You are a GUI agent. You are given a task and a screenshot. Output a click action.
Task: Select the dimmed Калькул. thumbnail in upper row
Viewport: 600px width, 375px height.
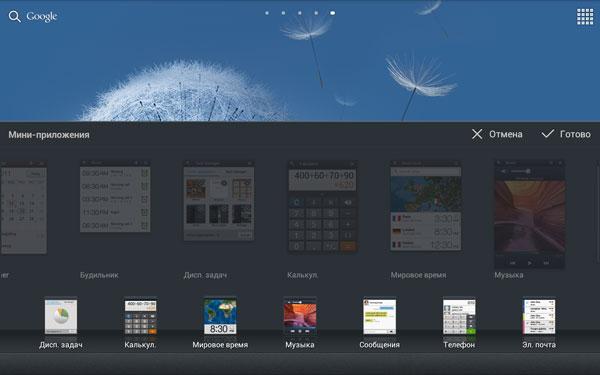323,207
